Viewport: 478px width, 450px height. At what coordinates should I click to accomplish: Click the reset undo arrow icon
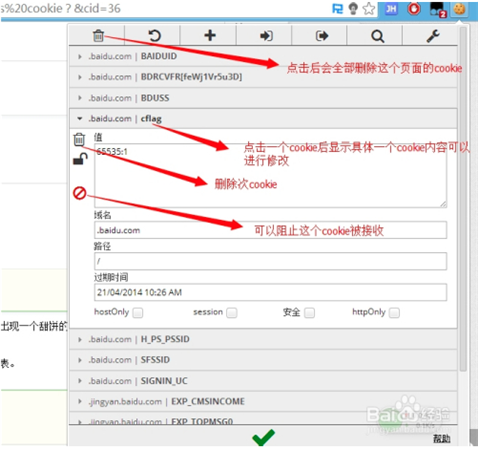[154, 35]
